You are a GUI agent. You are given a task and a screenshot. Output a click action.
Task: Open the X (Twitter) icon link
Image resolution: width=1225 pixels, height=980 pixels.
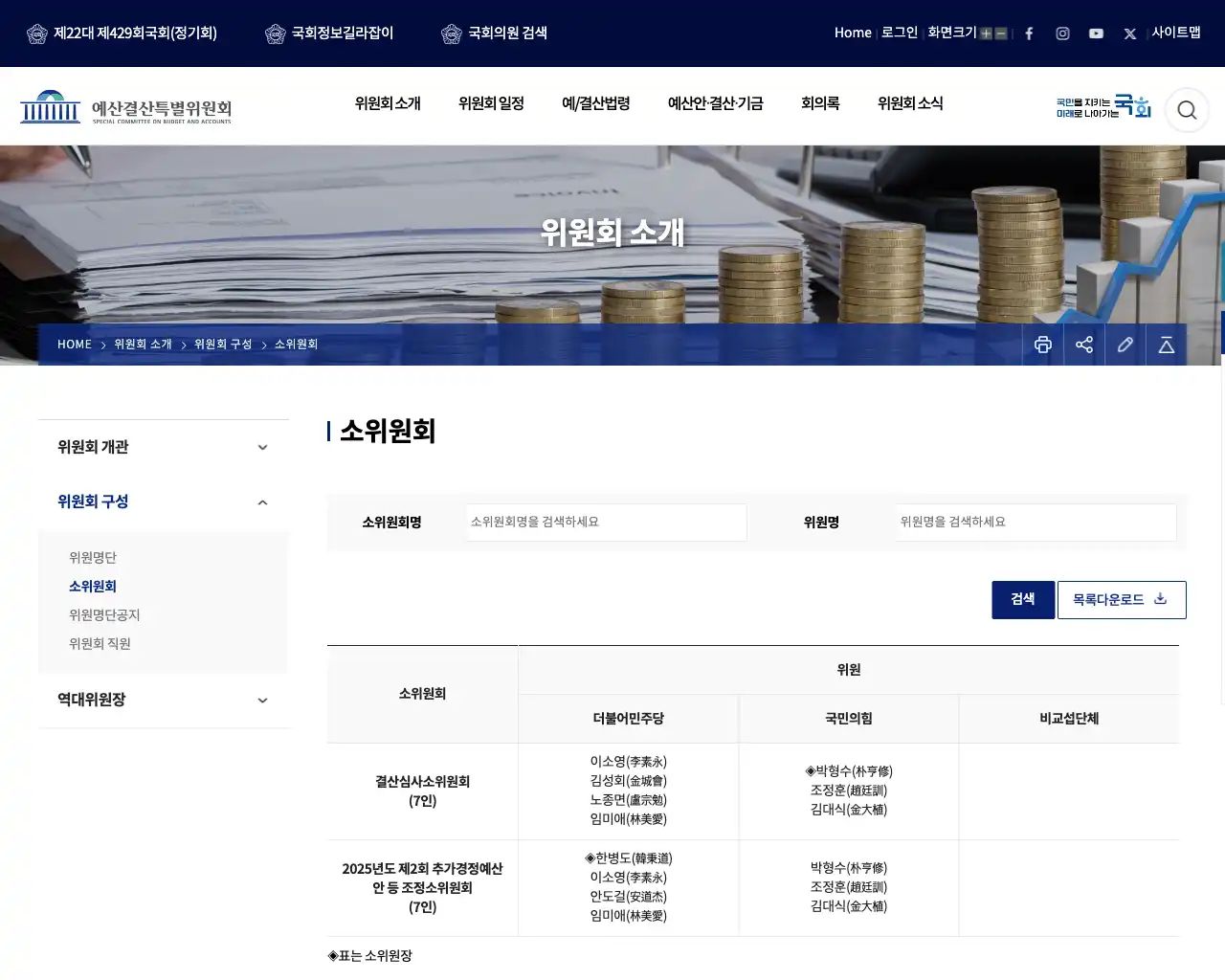[1130, 33]
